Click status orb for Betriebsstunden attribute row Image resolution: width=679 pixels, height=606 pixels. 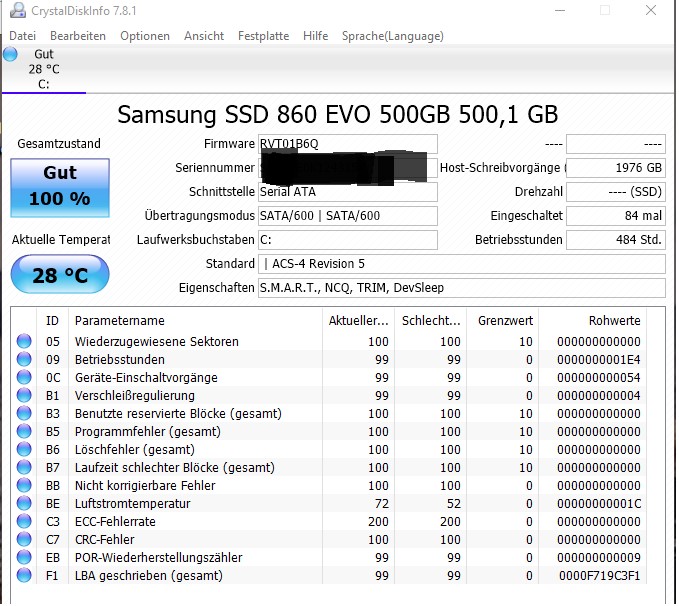(x=24, y=360)
